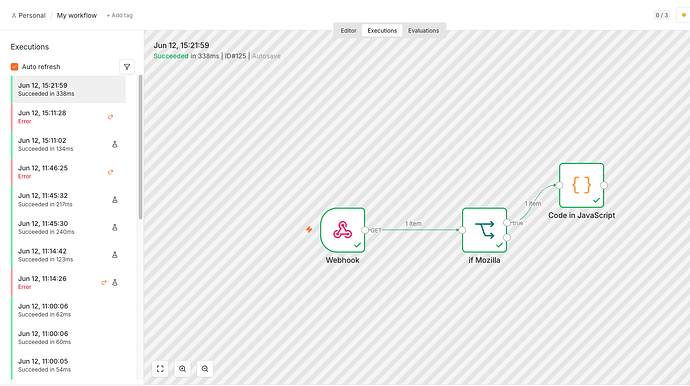Click the Succeeded status text in header

point(171,56)
